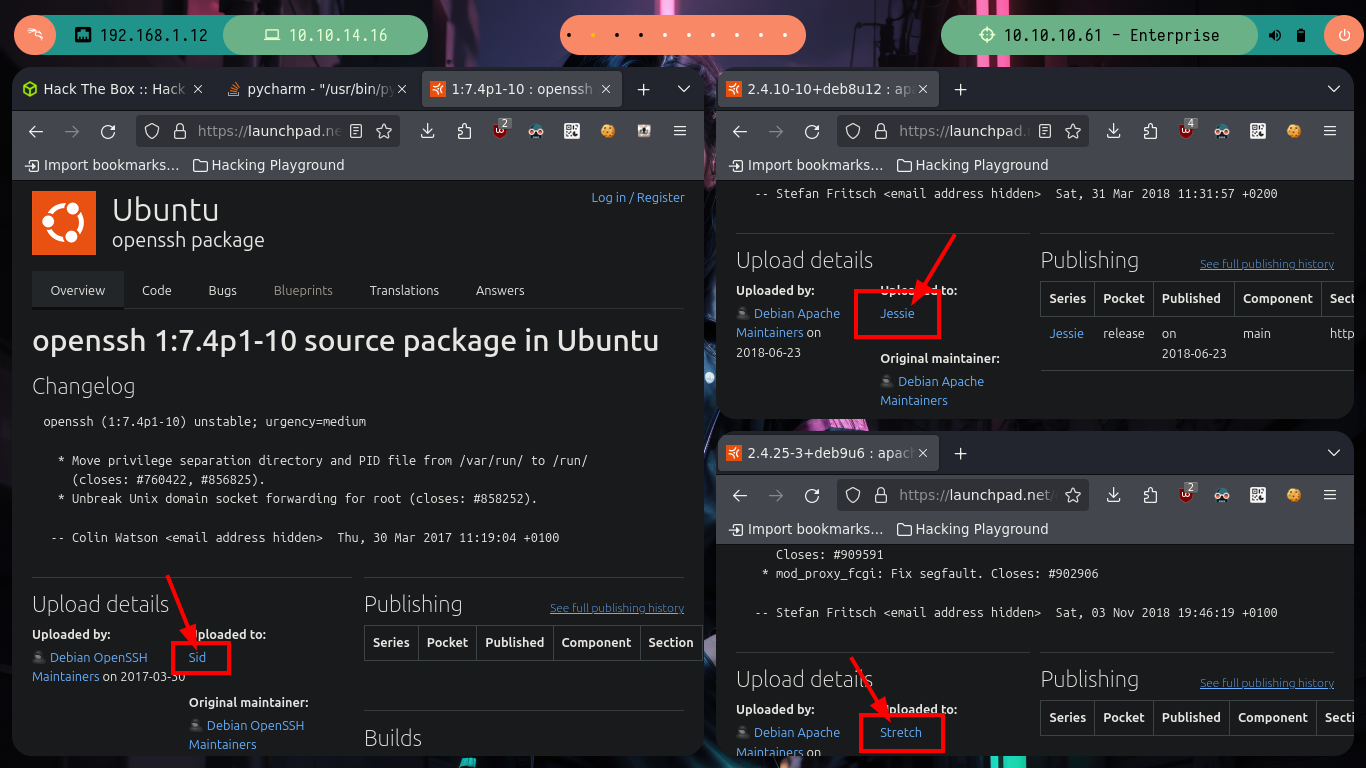Click the 10.10.14.16 VPN address widget

click(x=326, y=35)
